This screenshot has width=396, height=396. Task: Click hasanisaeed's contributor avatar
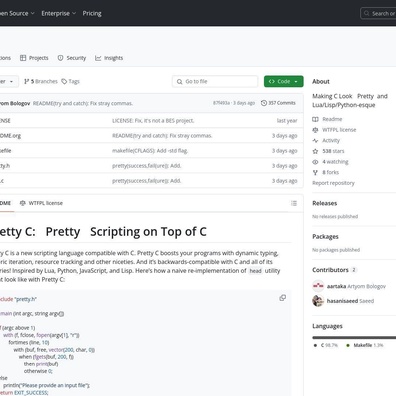pos(318,301)
